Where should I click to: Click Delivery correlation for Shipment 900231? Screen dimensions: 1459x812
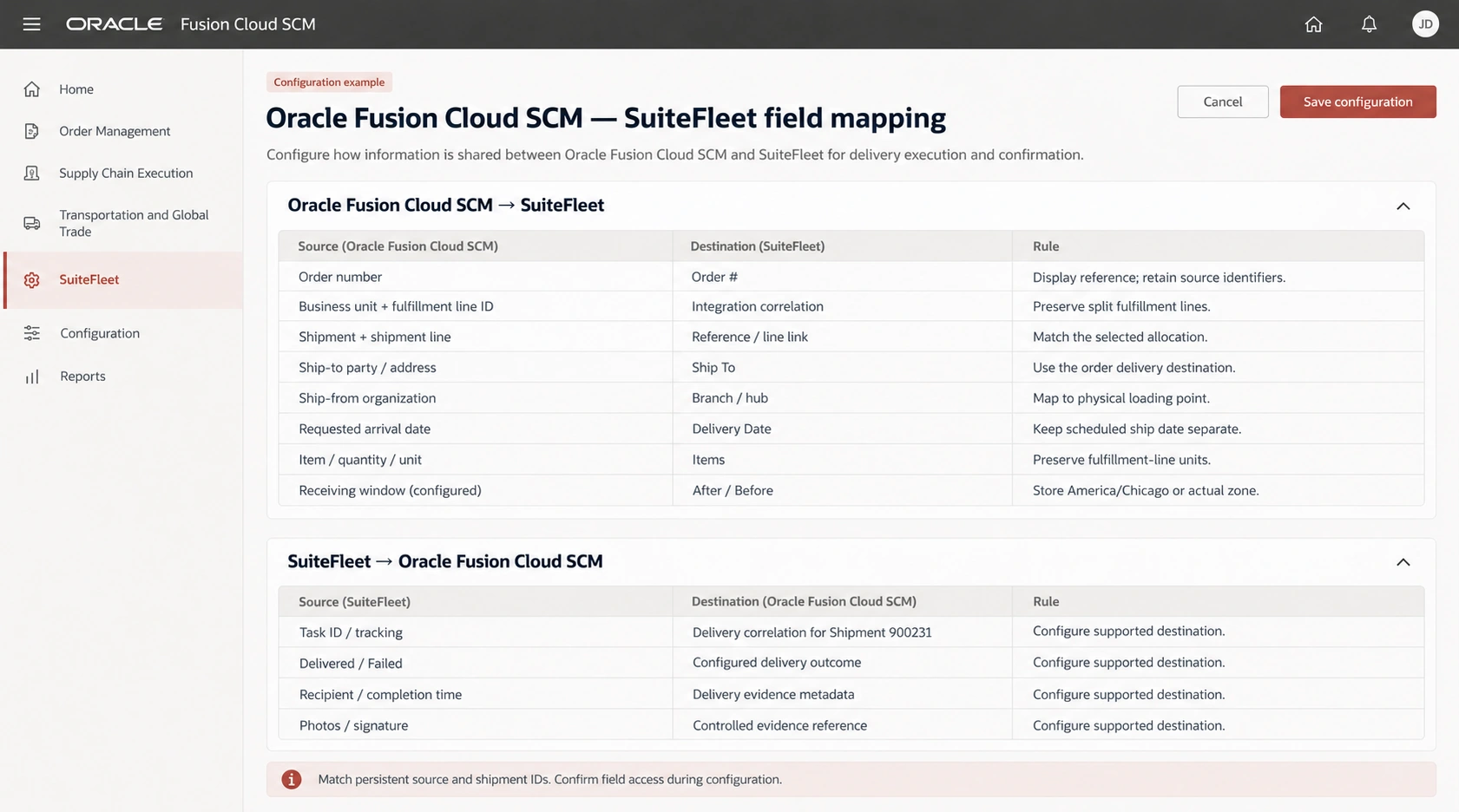pyautogui.click(x=842, y=632)
